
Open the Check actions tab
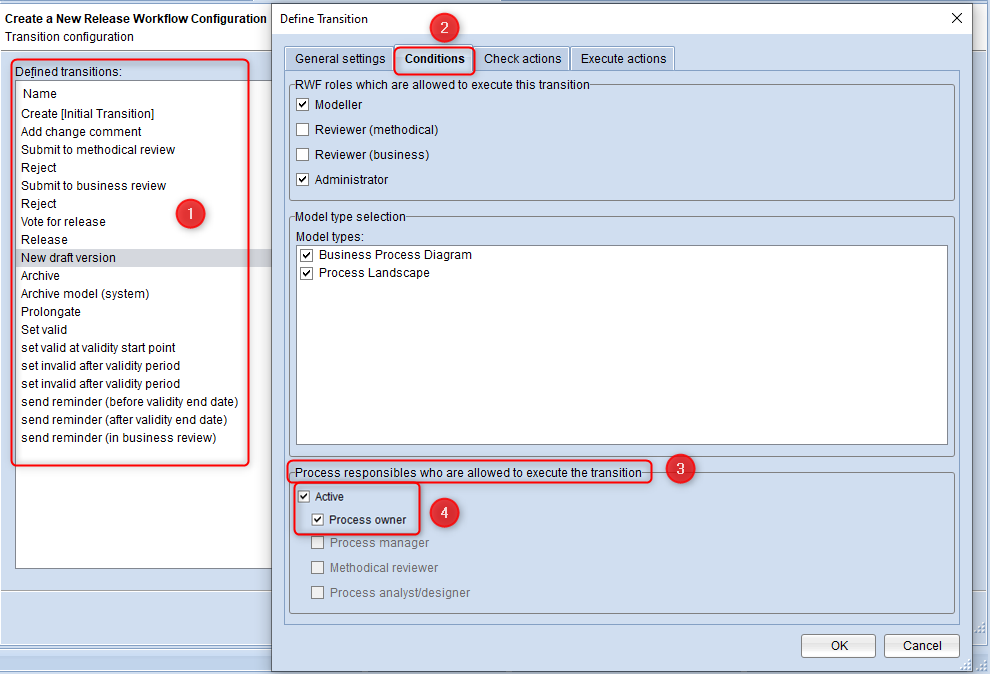(x=522, y=59)
